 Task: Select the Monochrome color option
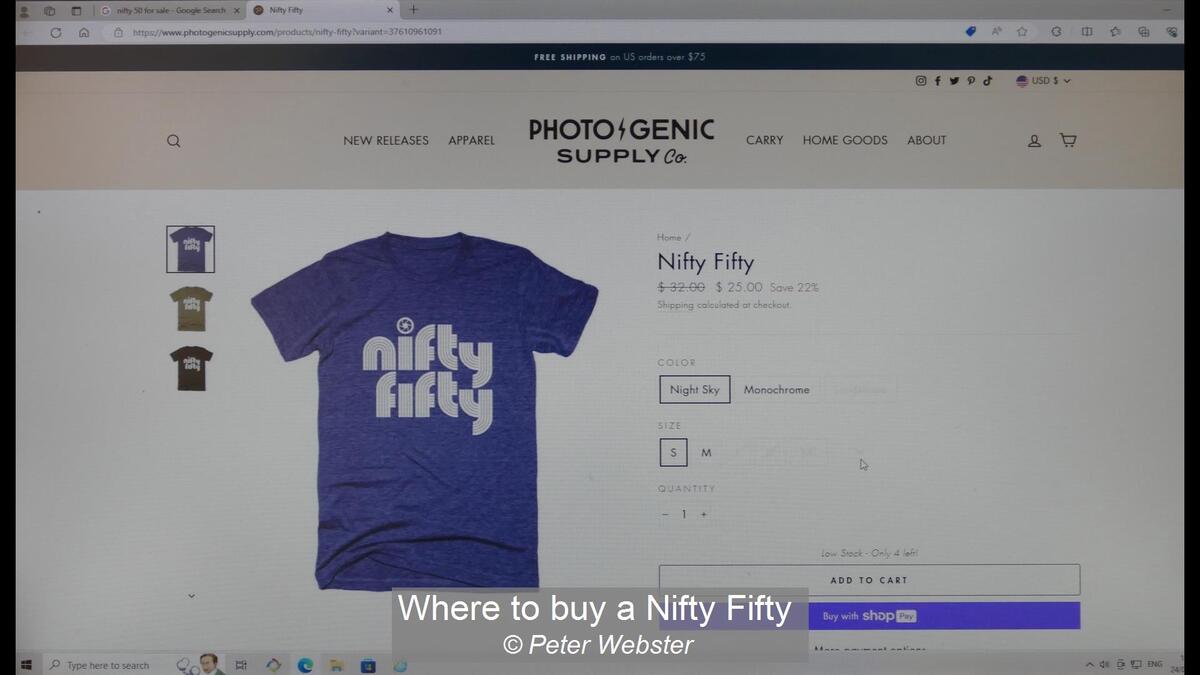click(x=777, y=390)
